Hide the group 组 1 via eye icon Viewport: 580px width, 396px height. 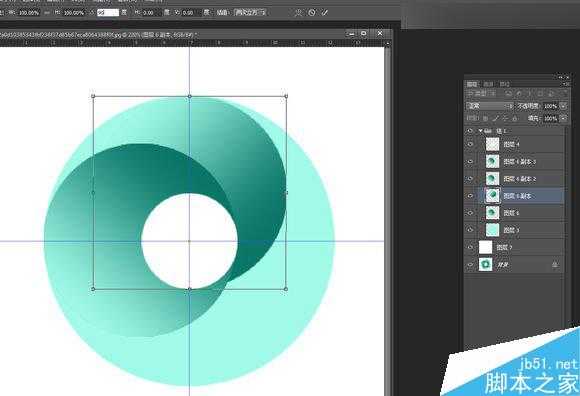[470, 131]
